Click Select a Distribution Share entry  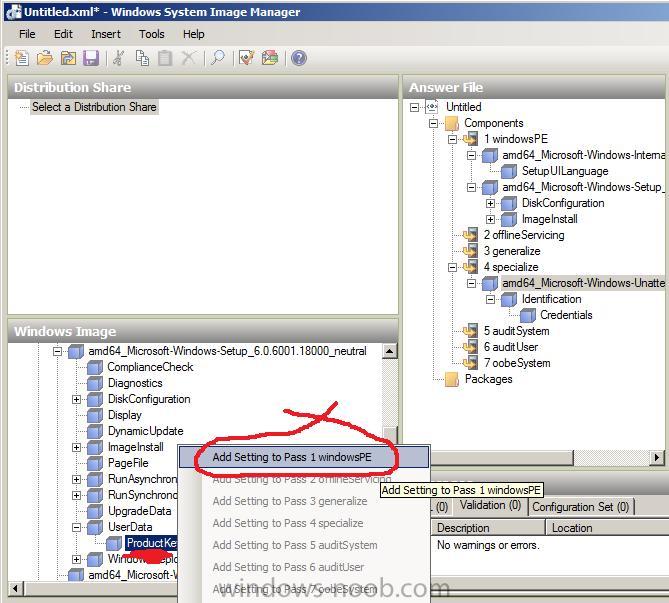click(x=94, y=107)
